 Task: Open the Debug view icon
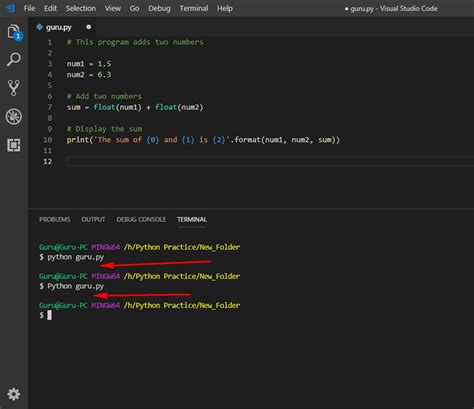pyautogui.click(x=14, y=116)
